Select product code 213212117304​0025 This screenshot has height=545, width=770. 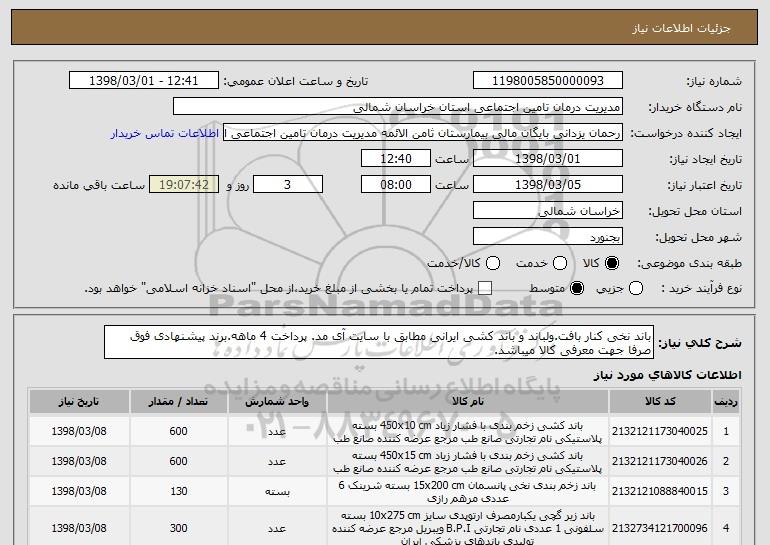click(660, 431)
